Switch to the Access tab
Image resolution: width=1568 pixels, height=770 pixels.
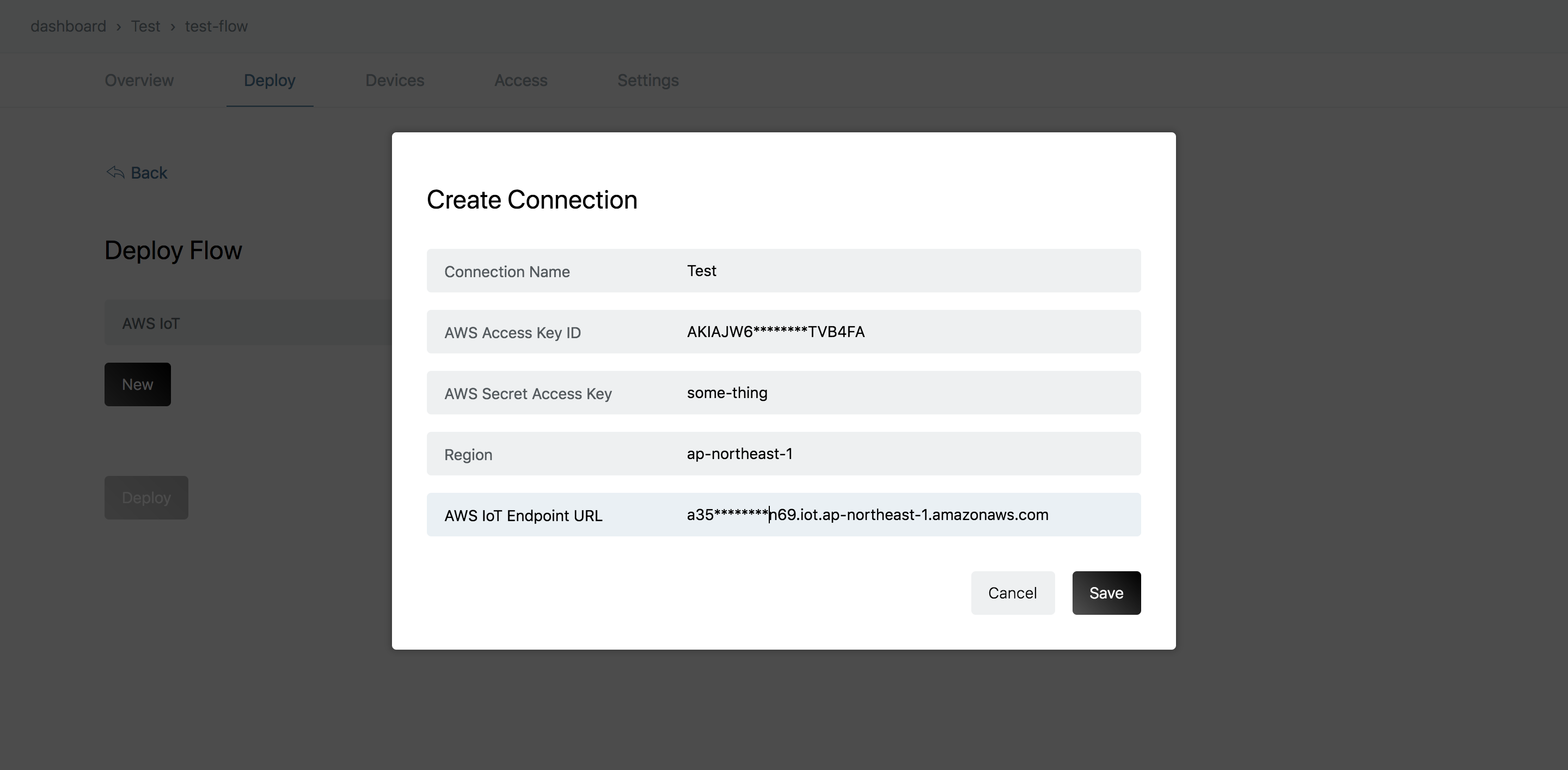[x=520, y=81]
